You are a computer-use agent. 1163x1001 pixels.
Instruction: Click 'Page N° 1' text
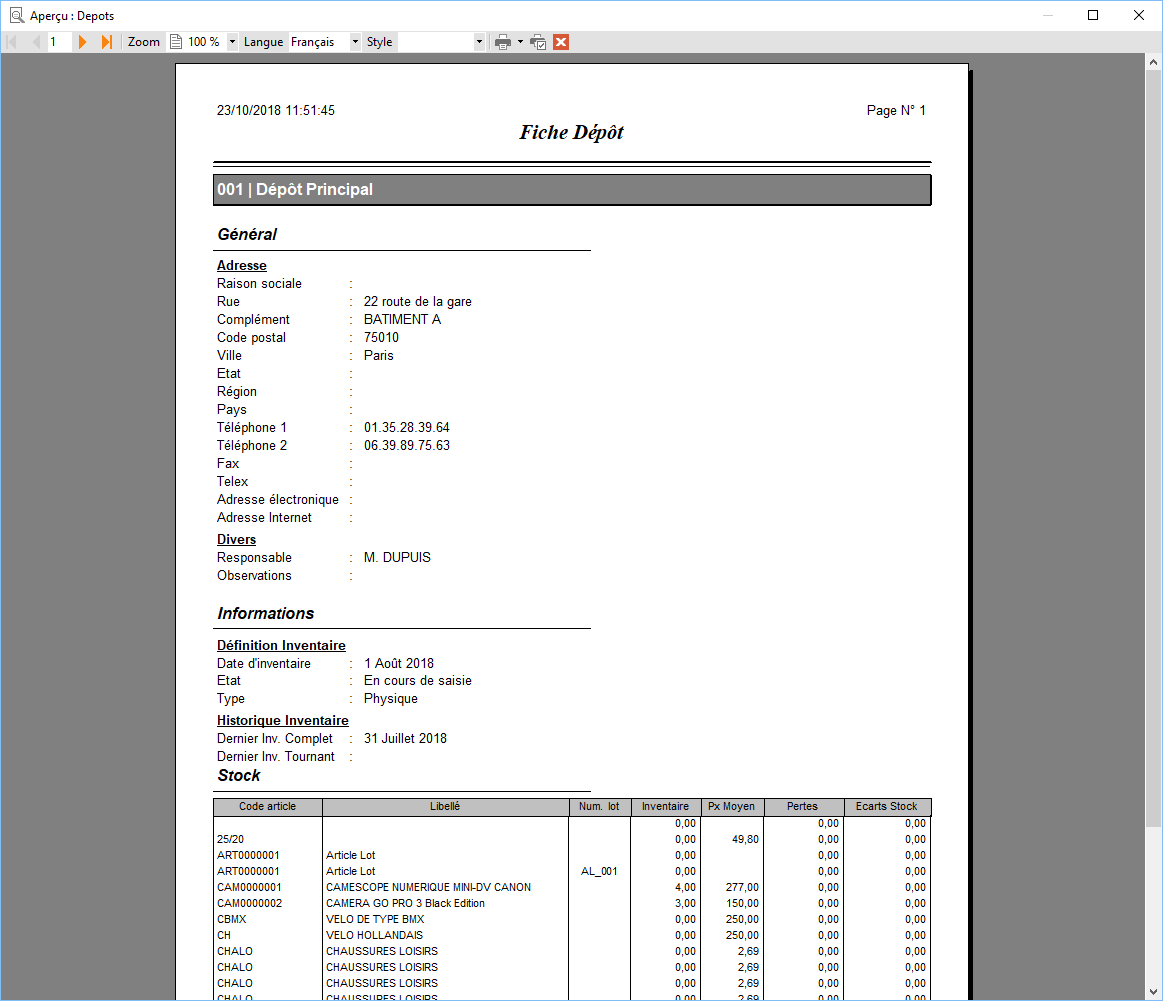pyautogui.click(x=896, y=110)
